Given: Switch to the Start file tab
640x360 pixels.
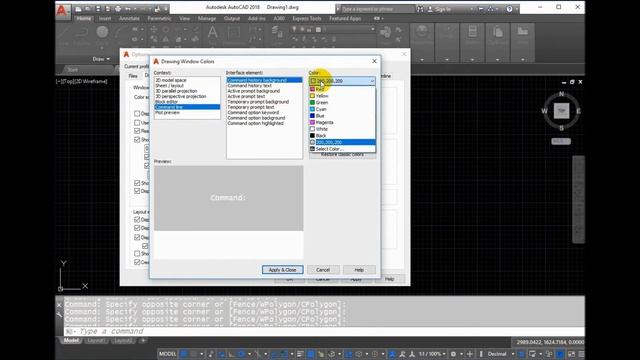Looking at the screenshot, I should 73,70.
